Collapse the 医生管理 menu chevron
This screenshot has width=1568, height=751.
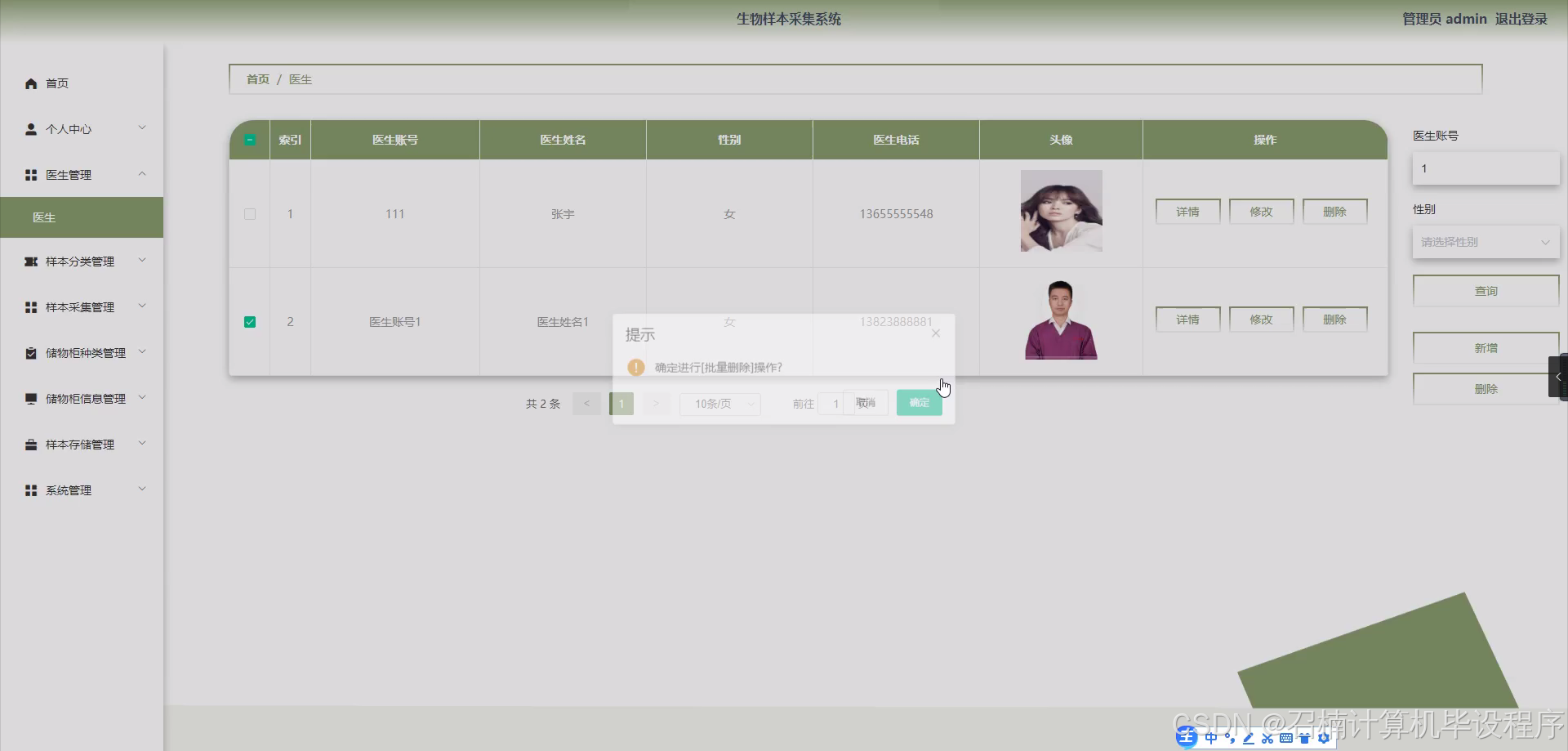[142, 173]
